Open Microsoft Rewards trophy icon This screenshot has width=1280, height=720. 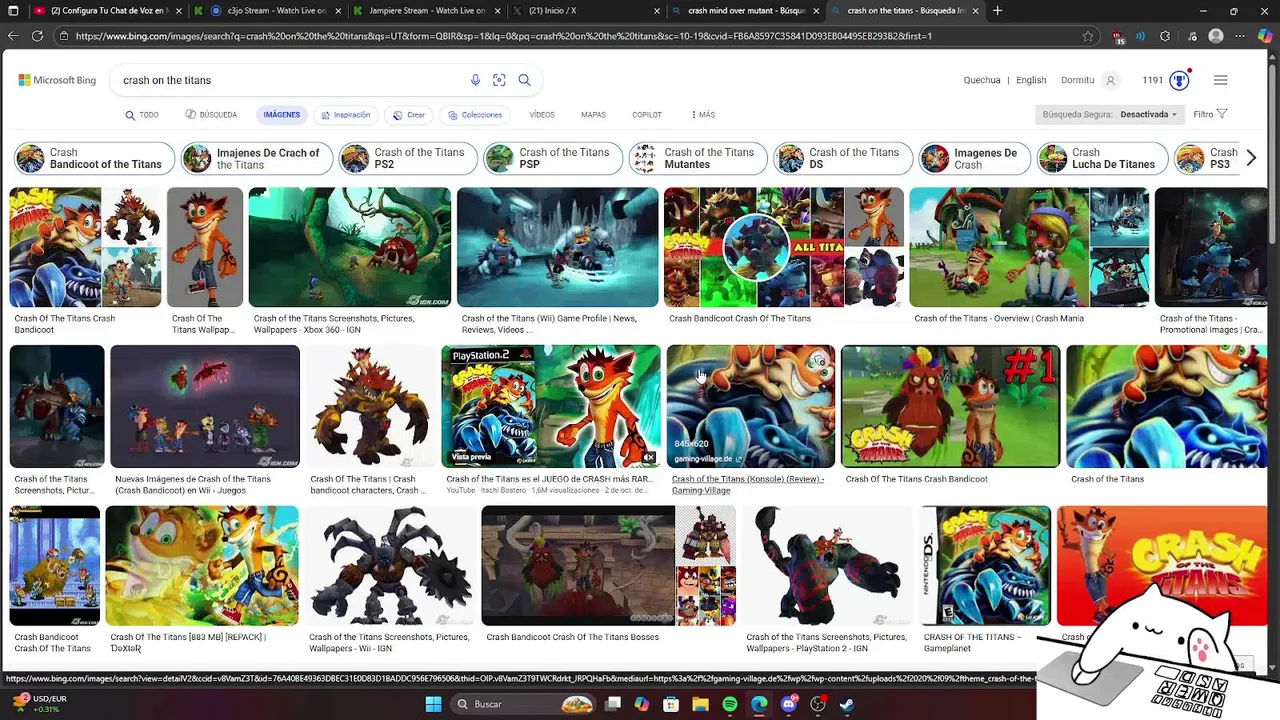tap(1180, 80)
